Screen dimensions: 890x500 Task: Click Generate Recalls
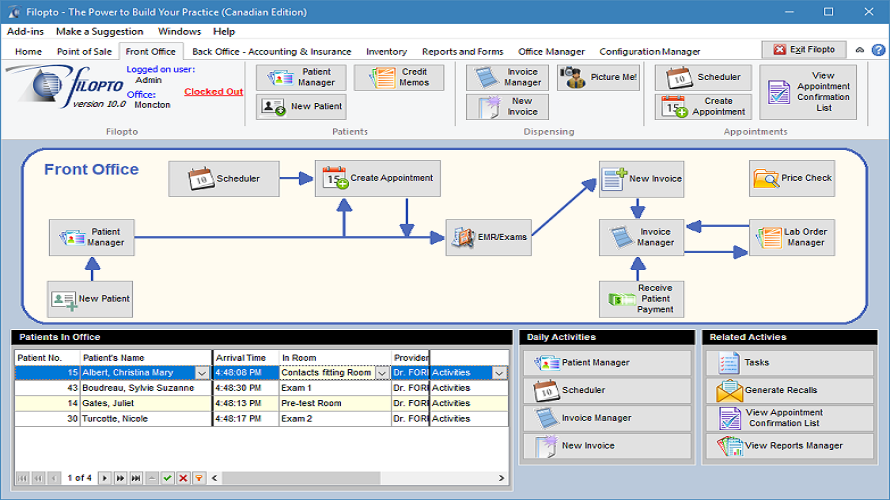click(790, 390)
